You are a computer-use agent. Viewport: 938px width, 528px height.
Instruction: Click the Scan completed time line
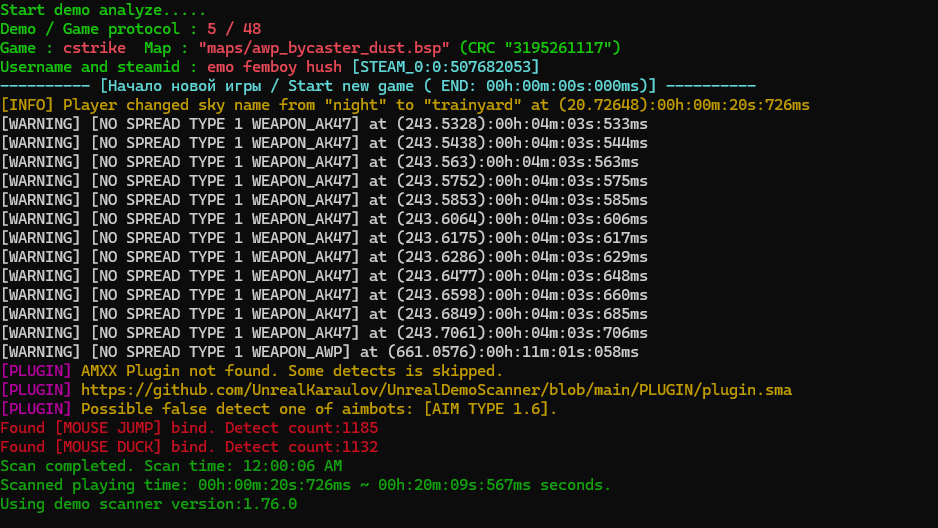coord(171,466)
